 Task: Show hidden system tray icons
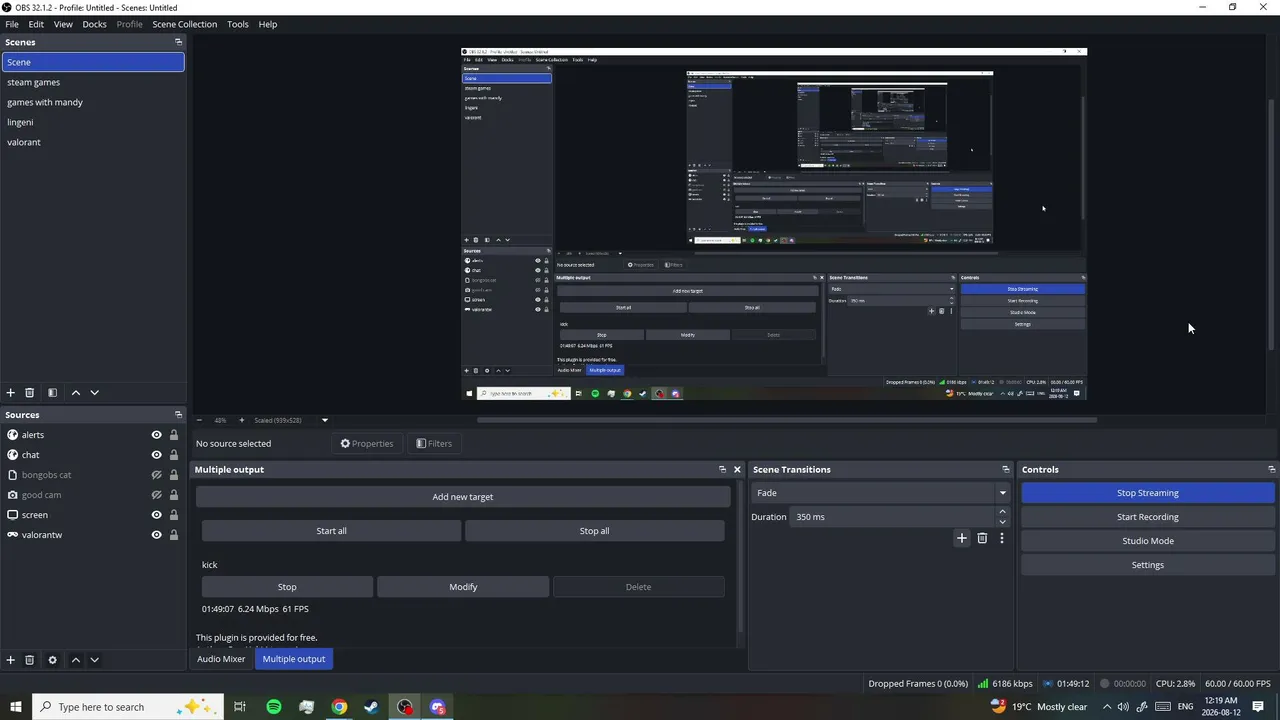tap(1106, 707)
